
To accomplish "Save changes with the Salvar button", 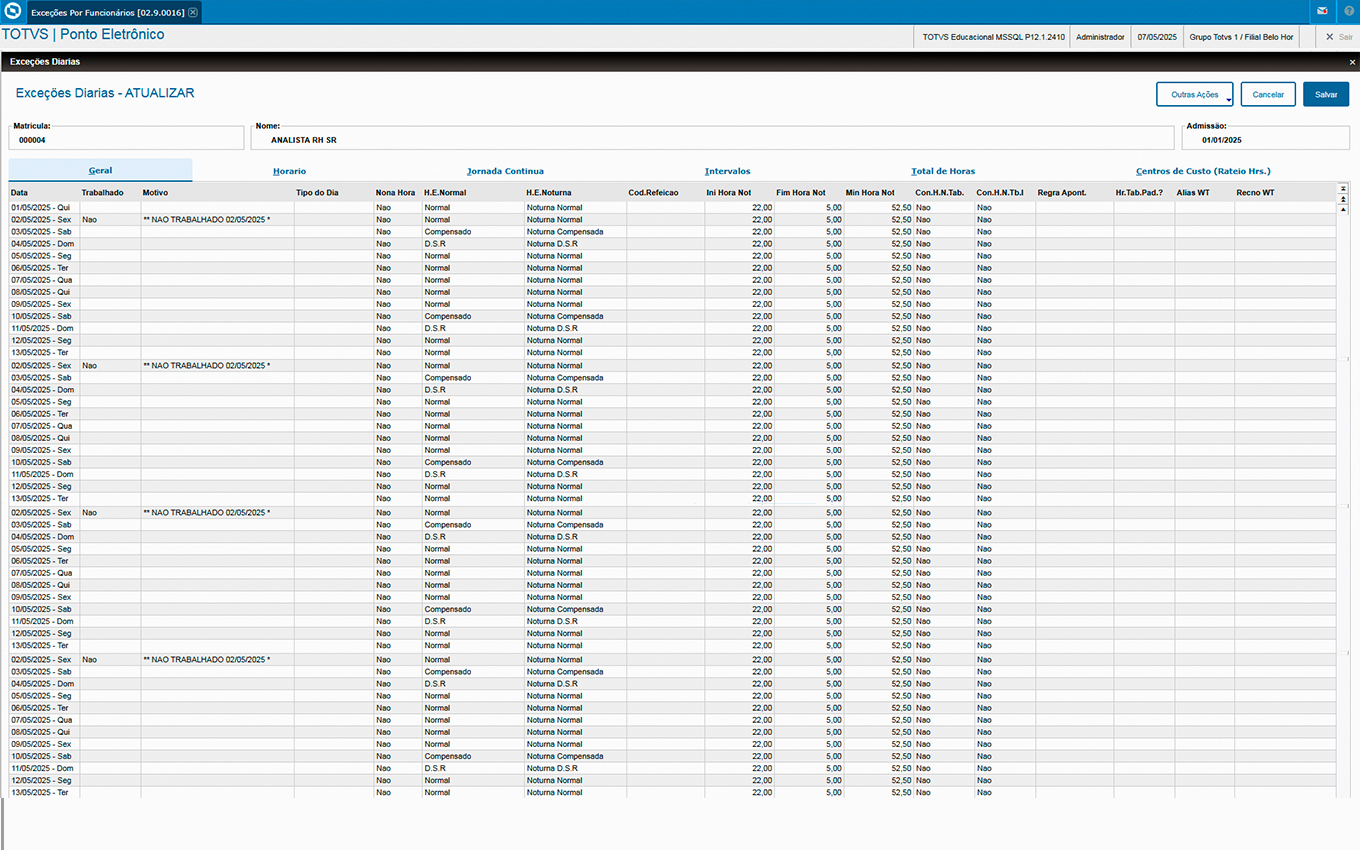I will click(1325, 95).
